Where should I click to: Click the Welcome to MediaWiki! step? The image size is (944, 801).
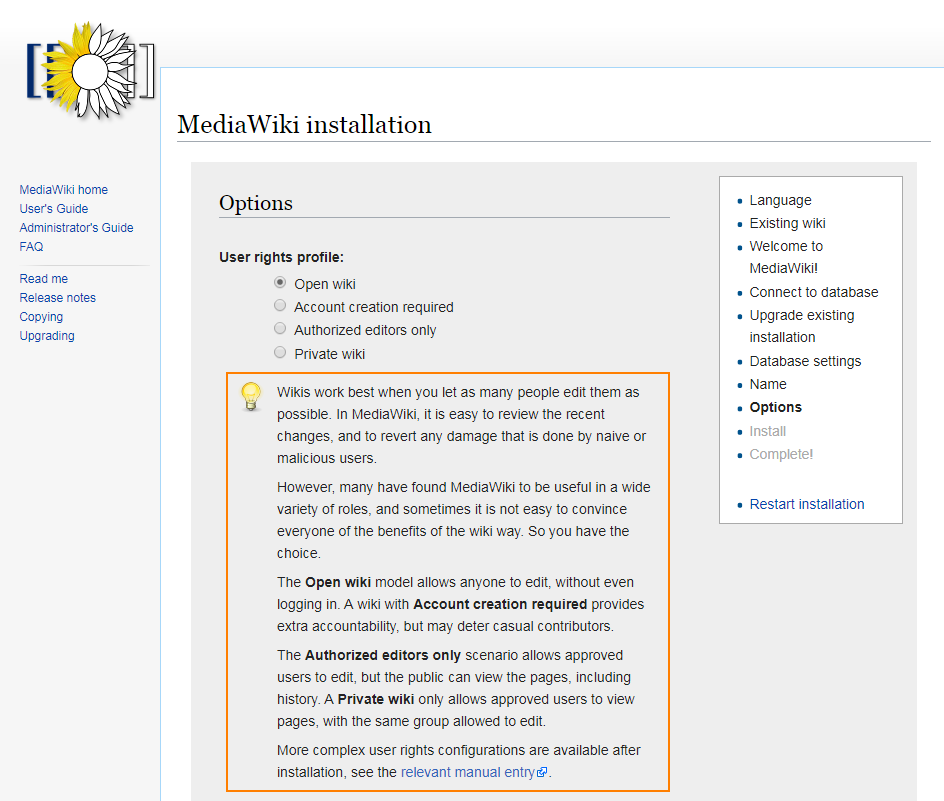[x=786, y=257]
